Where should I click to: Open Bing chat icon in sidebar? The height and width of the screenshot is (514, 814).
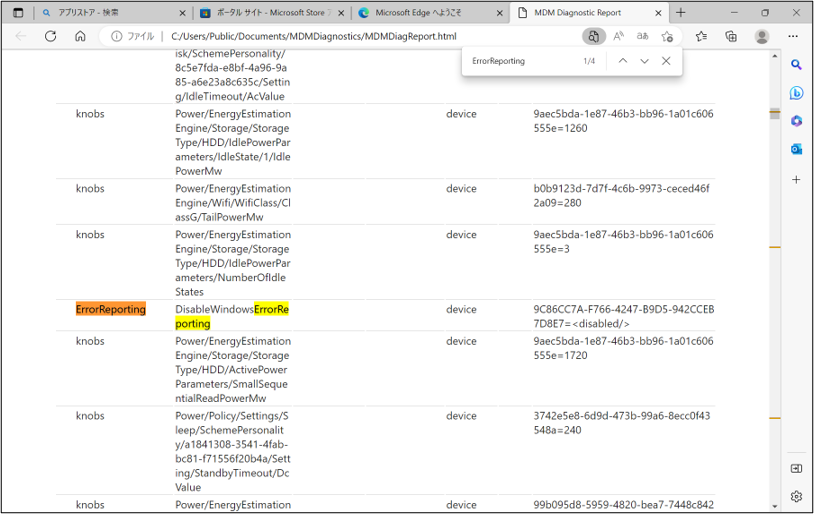click(796, 93)
